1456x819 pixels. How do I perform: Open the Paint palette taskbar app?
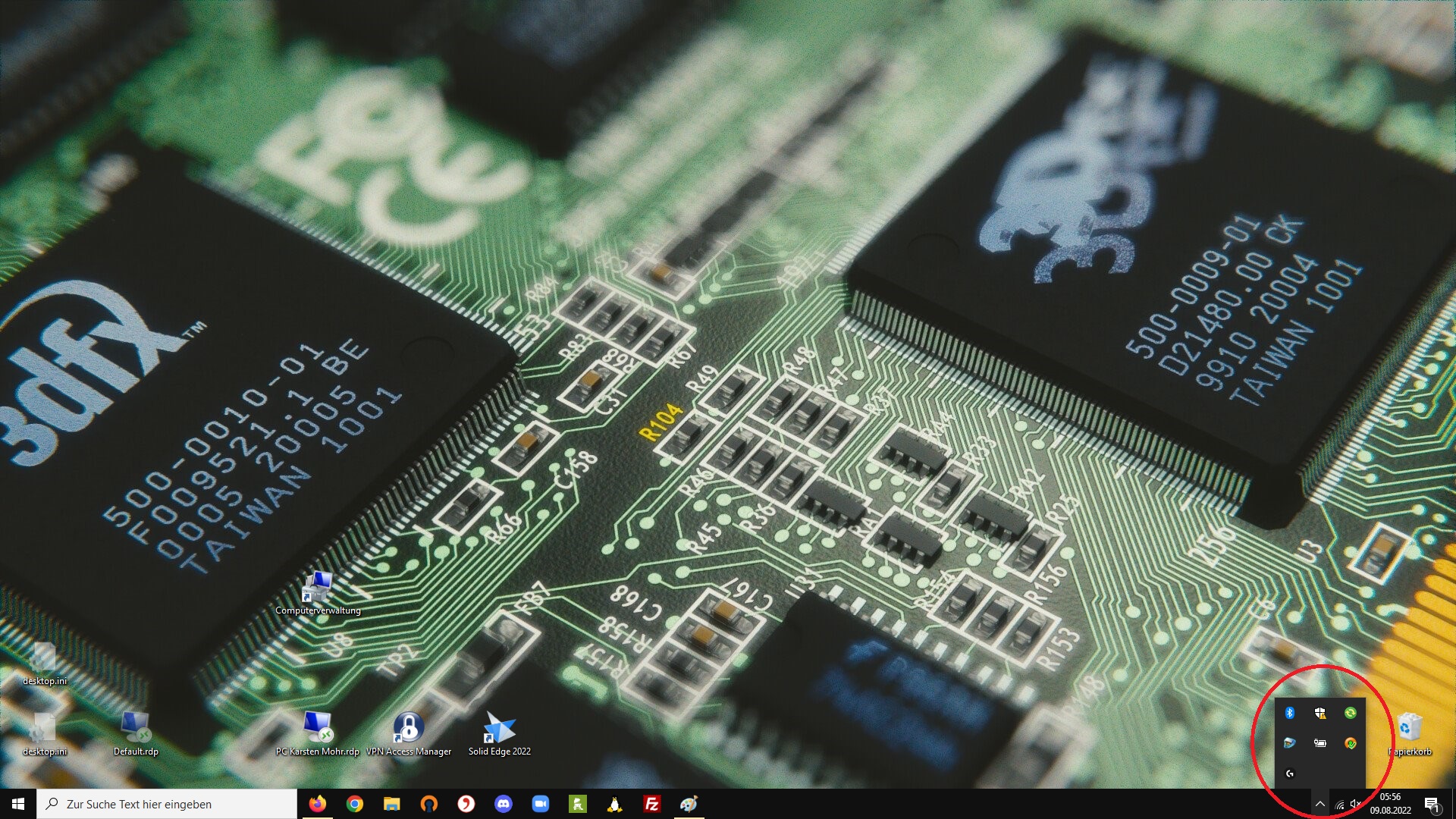[x=689, y=804]
